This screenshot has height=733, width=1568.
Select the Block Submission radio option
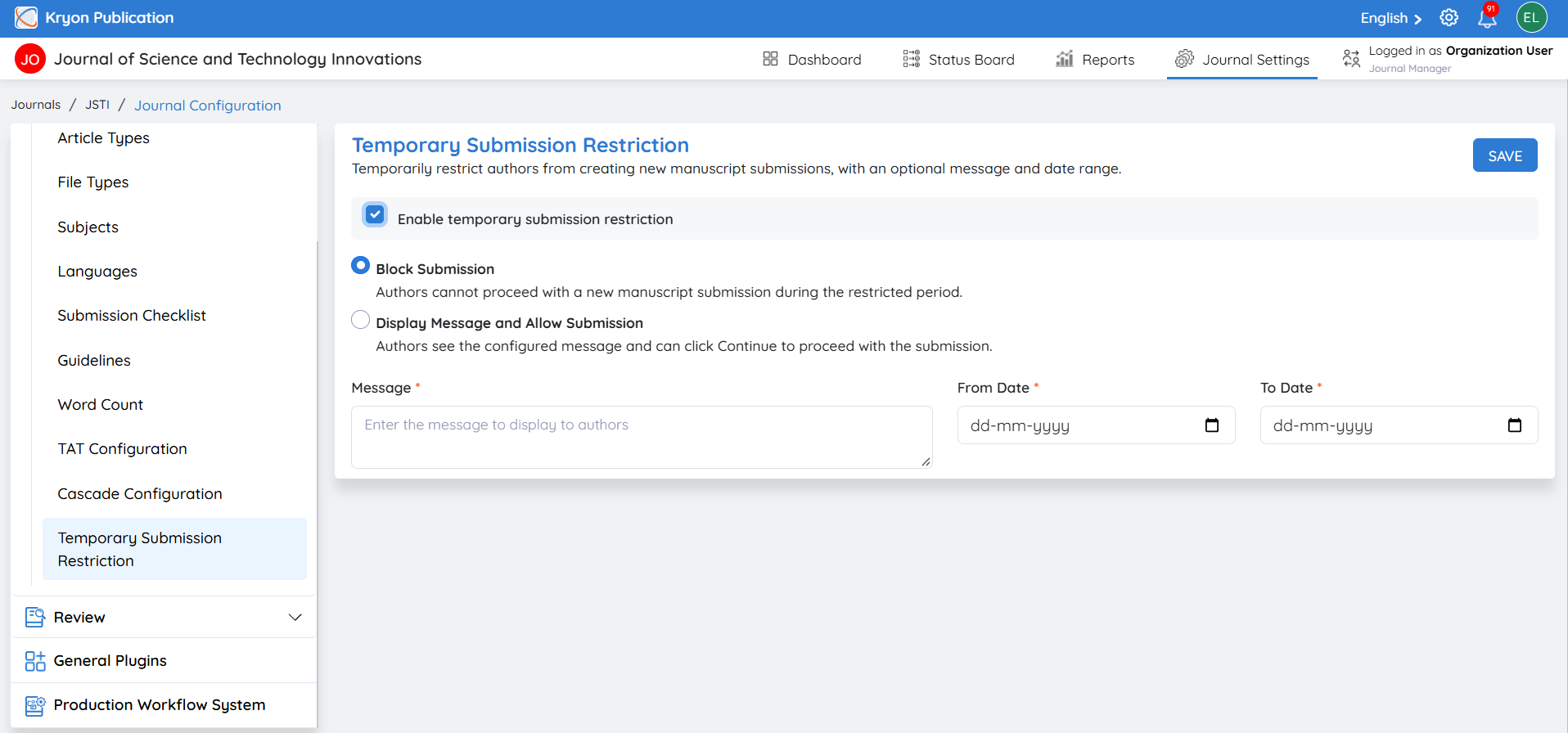tap(360, 265)
